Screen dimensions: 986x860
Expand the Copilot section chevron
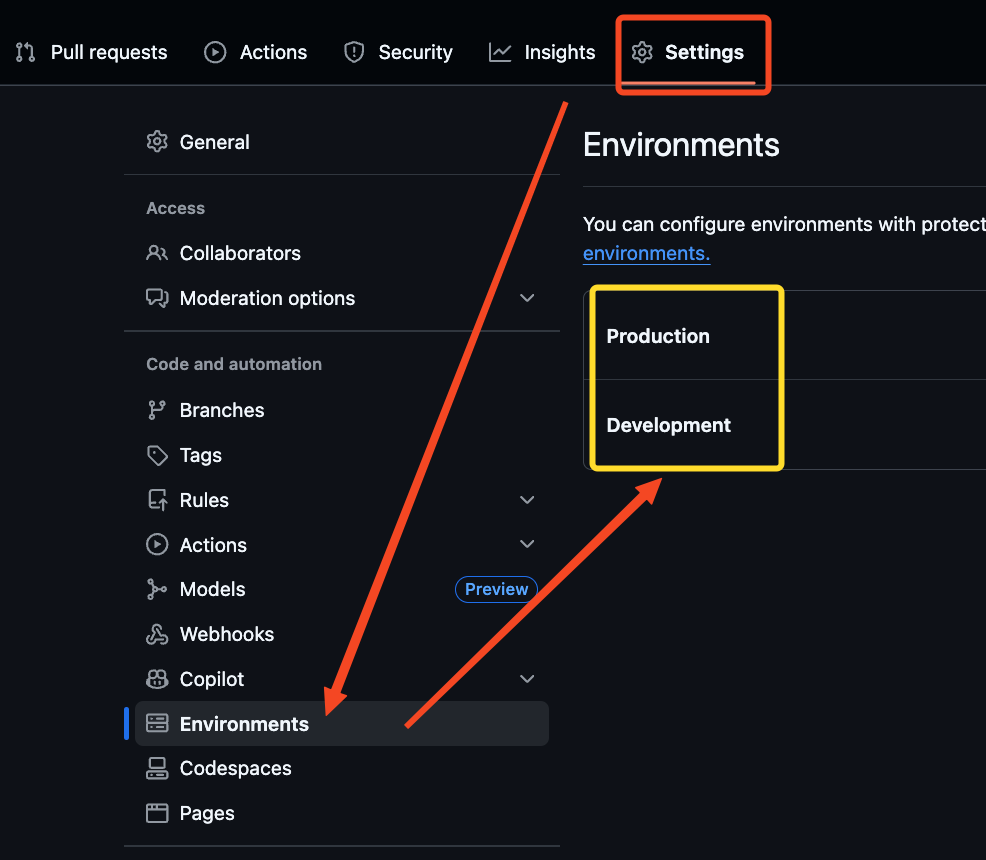pos(527,679)
